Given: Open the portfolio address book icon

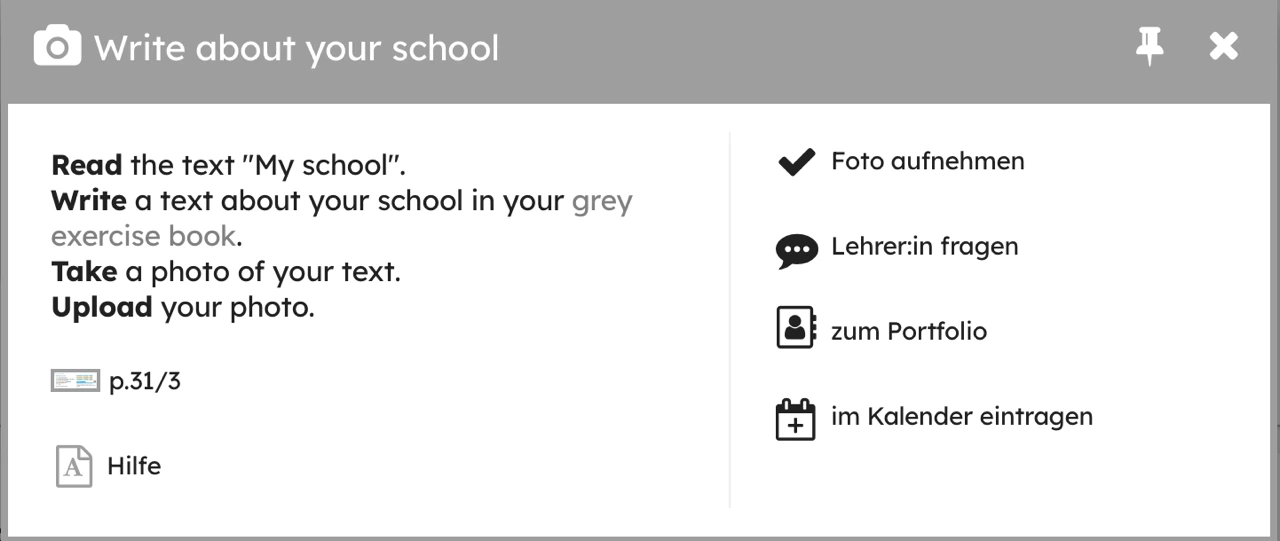Looking at the screenshot, I should tap(796, 329).
